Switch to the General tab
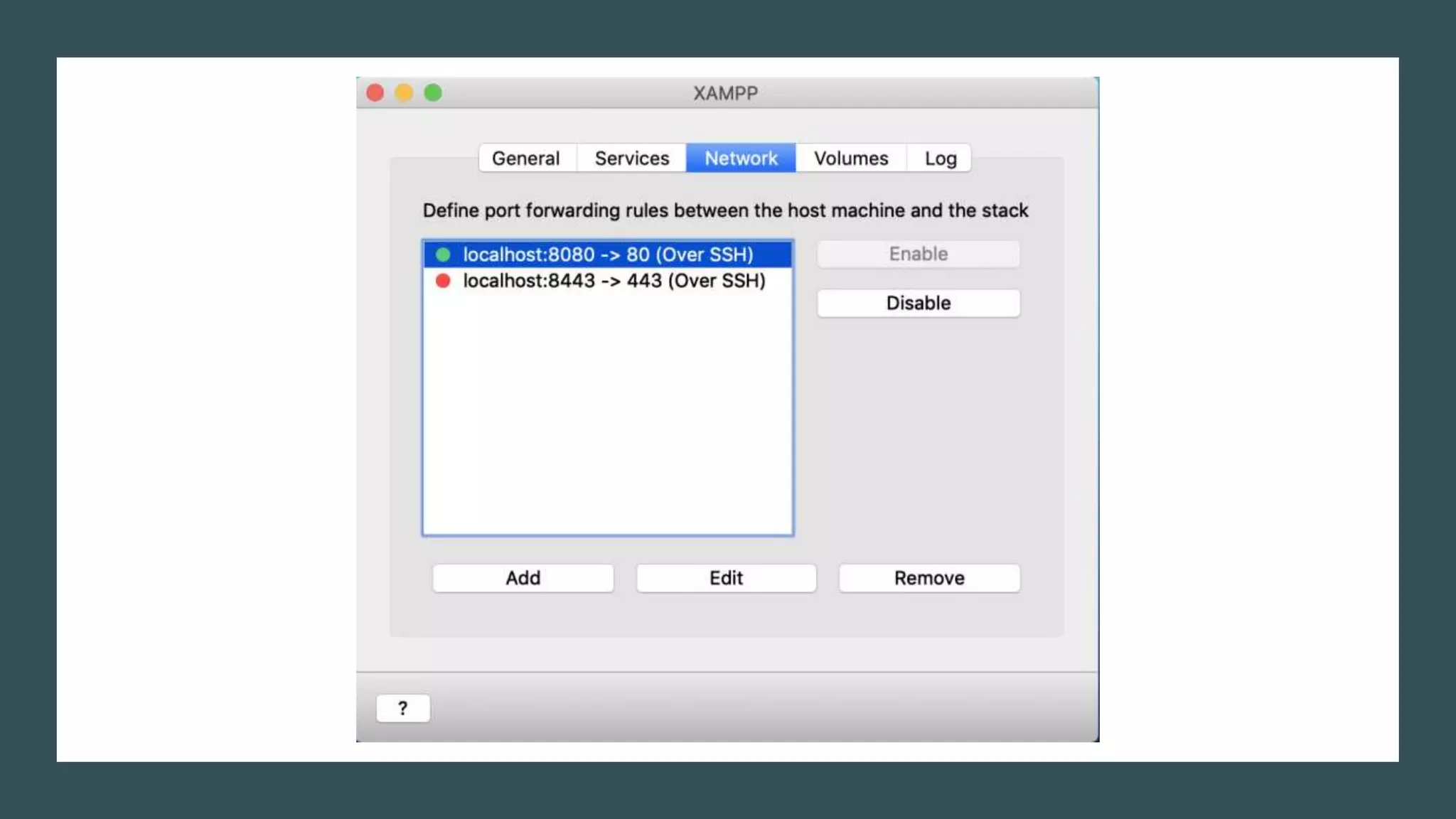The image size is (1456, 819). coord(526,158)
